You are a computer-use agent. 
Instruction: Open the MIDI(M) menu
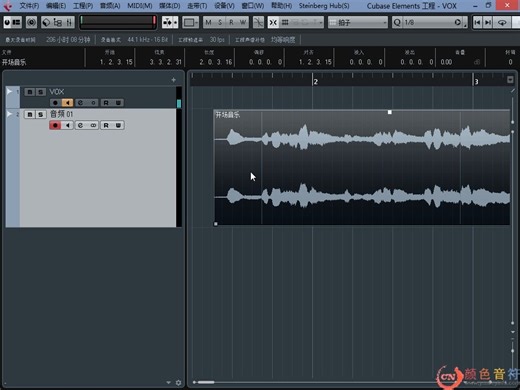140,6
